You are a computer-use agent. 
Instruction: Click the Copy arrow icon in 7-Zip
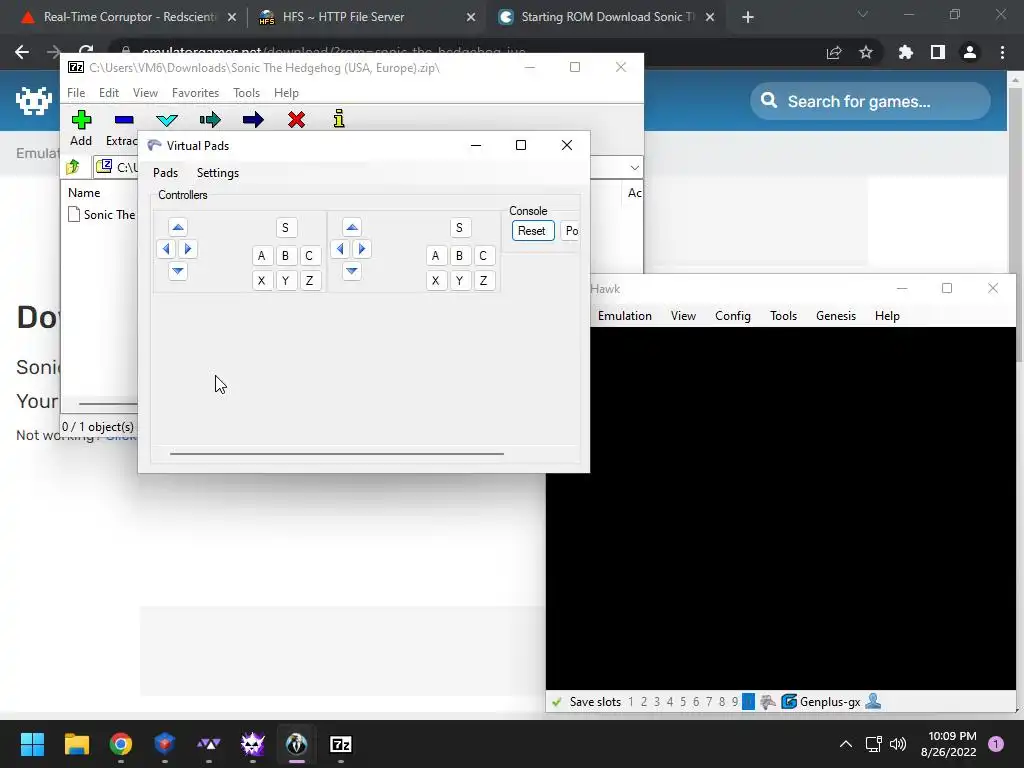tap(210, 120)
